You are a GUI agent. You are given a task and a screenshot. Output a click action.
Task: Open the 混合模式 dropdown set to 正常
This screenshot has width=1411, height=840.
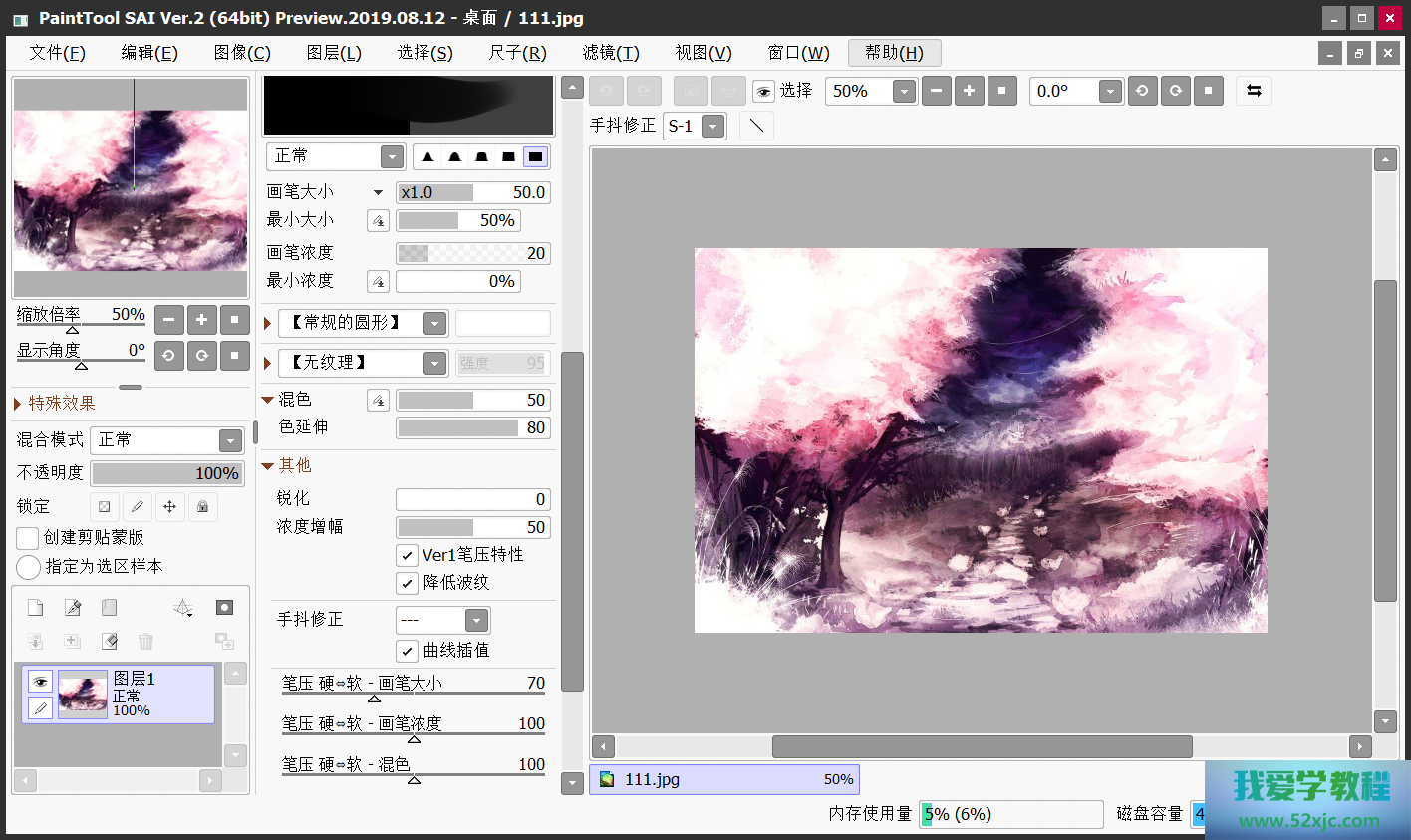point(166,440)
